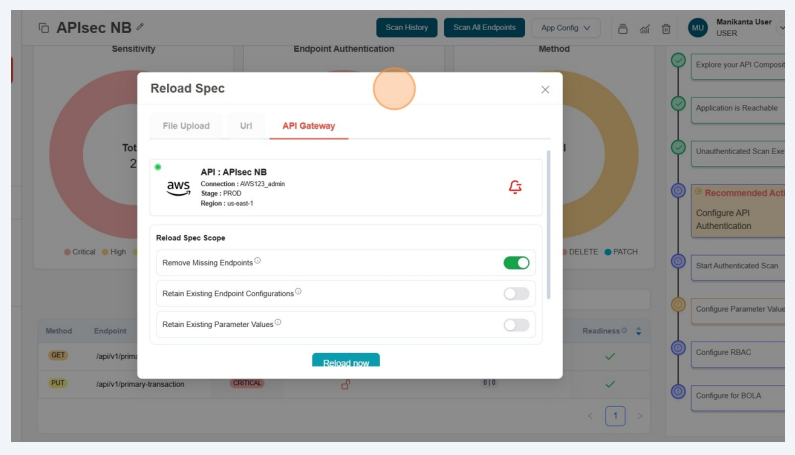Click info icon beside Remove Missing Endpoints

[258, 261]
